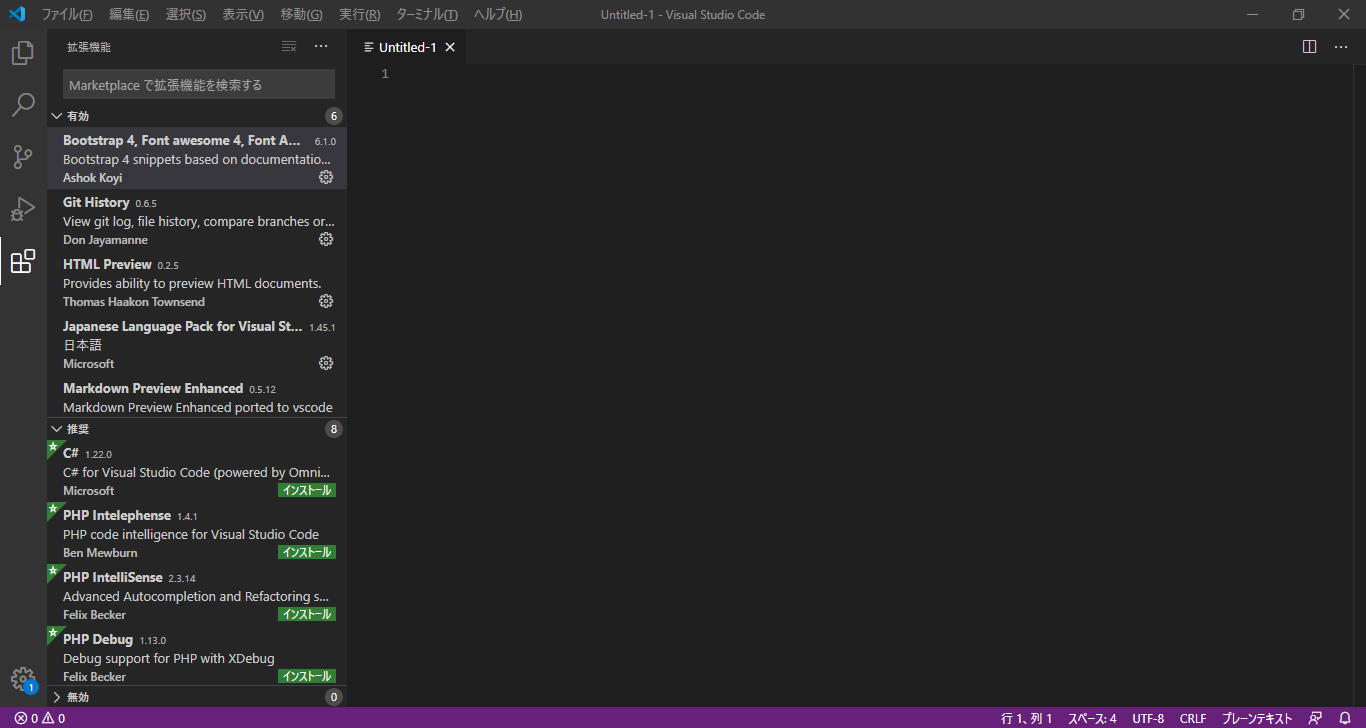Open the 選択 menu
The image size is (1366, 728).
click(186, 14)
